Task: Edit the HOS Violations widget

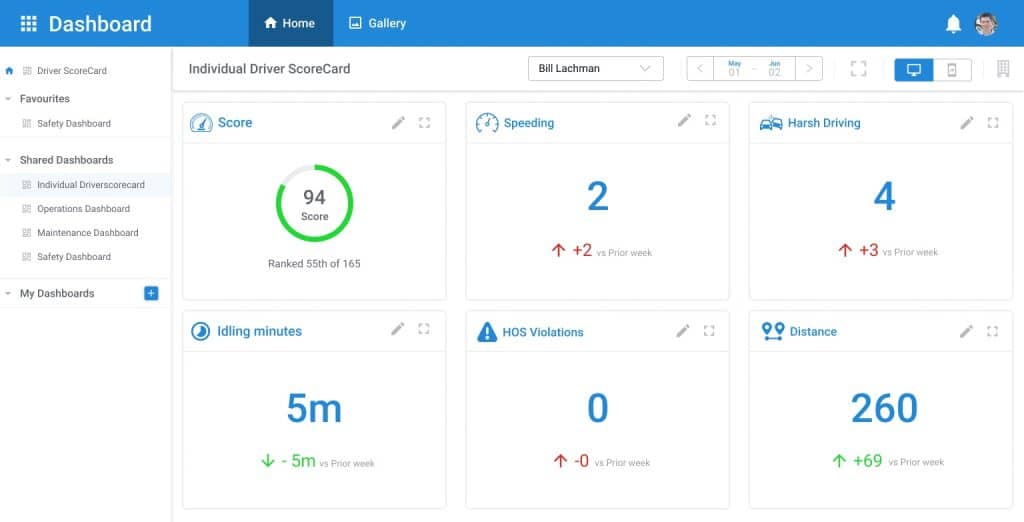Action: click(x=683, y=331)
